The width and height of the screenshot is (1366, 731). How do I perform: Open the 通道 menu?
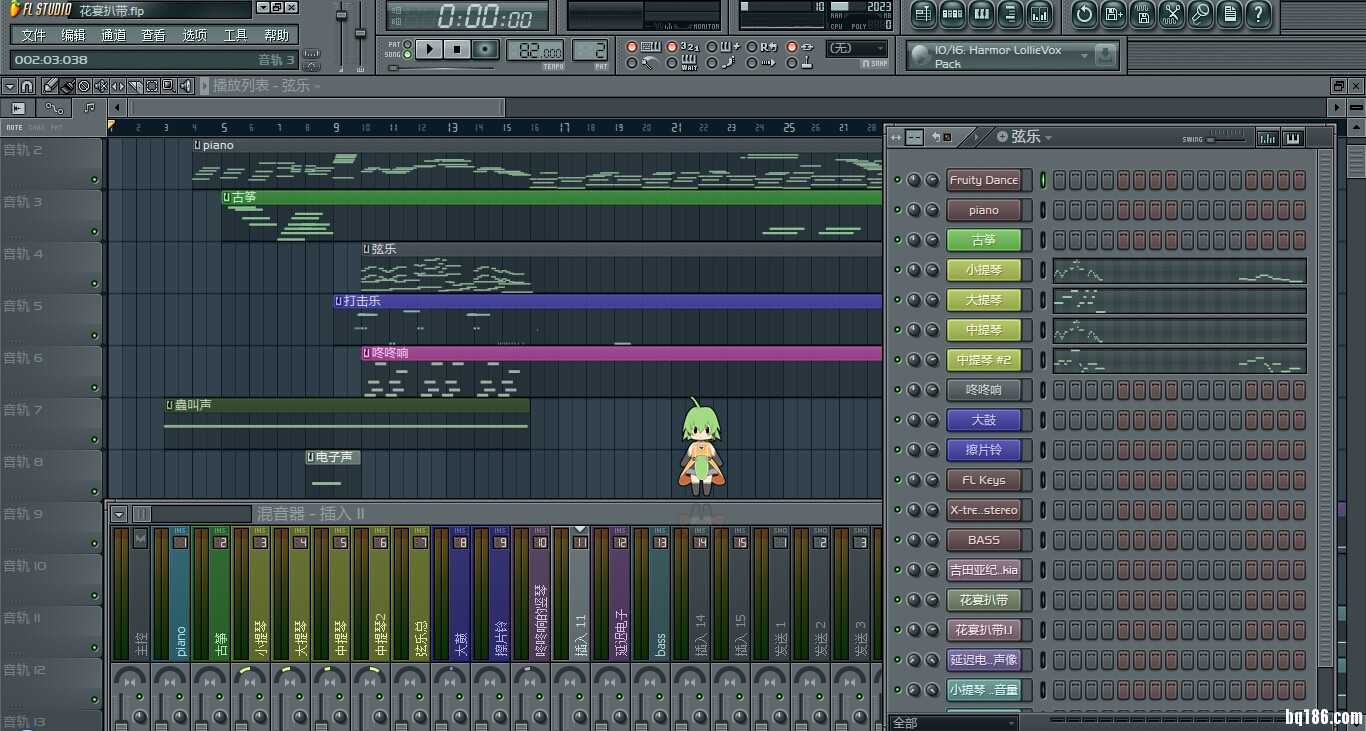click(x=114, y=35)
